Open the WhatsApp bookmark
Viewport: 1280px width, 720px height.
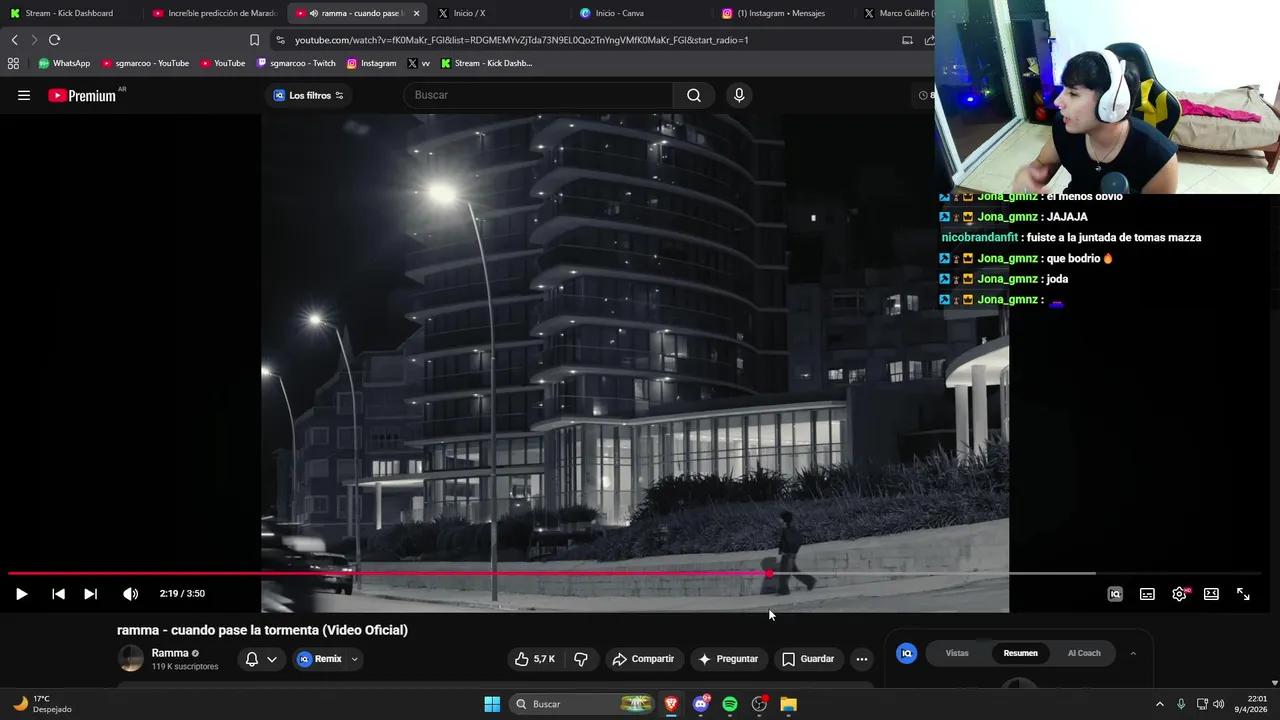64,63
